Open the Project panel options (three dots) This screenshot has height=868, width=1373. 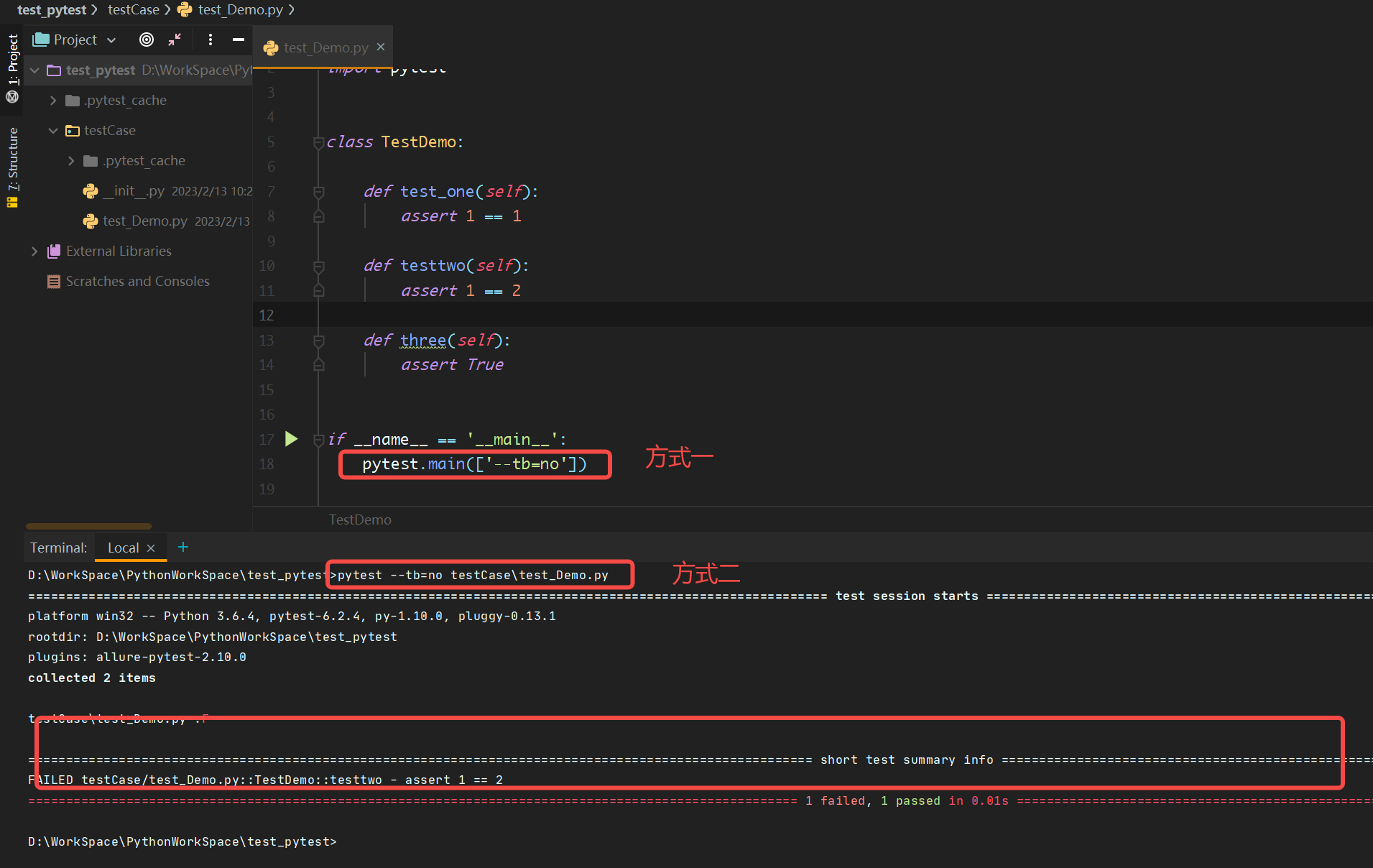pyautogui.click(x=211, y=40)
